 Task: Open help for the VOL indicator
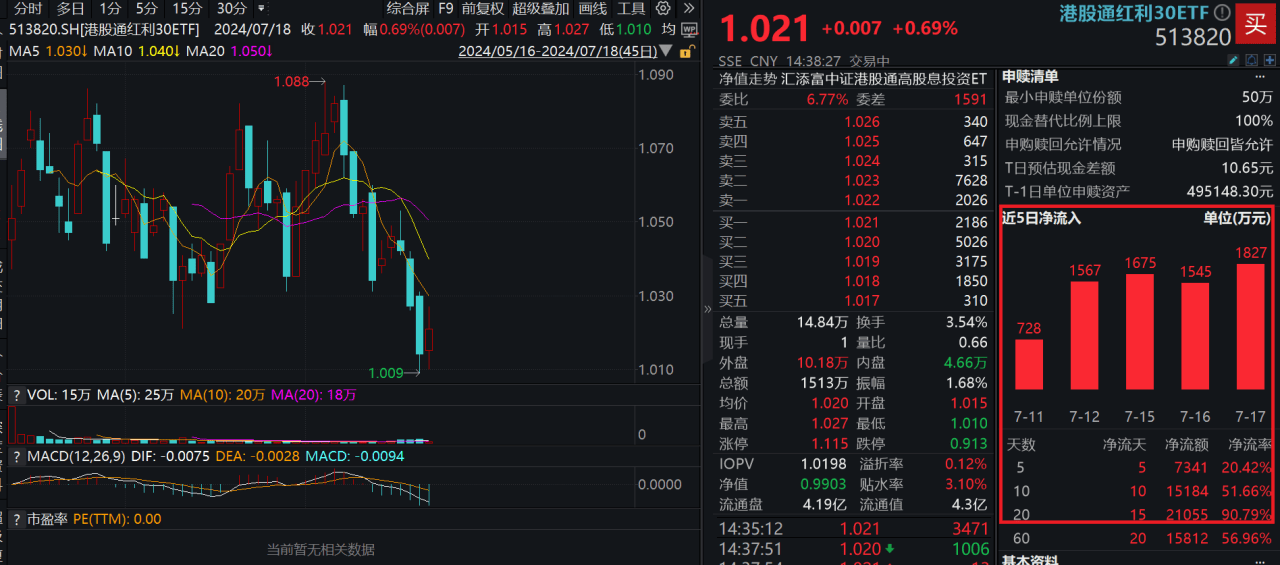tap(17, 395)
